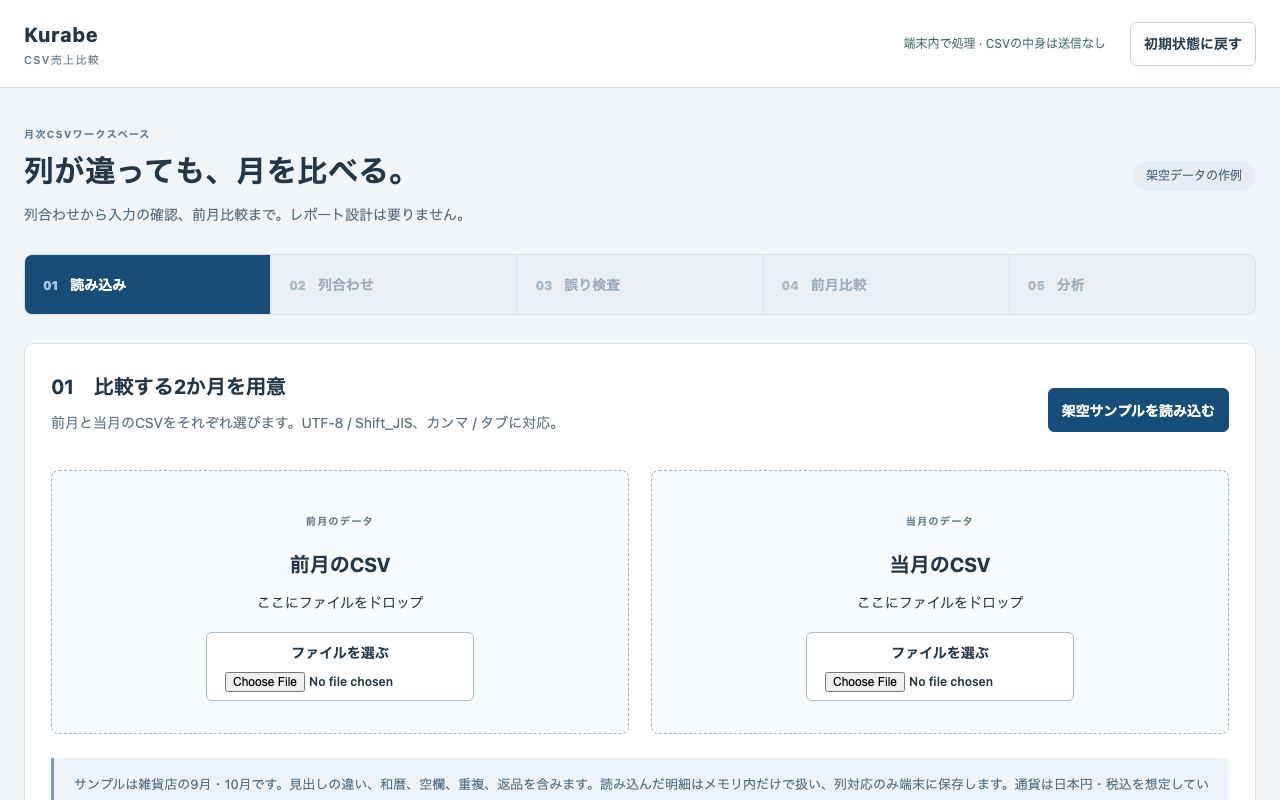Choose File for 前月のCSV
The height and width of the screenshot is (800, 1280).
(265, 682)
